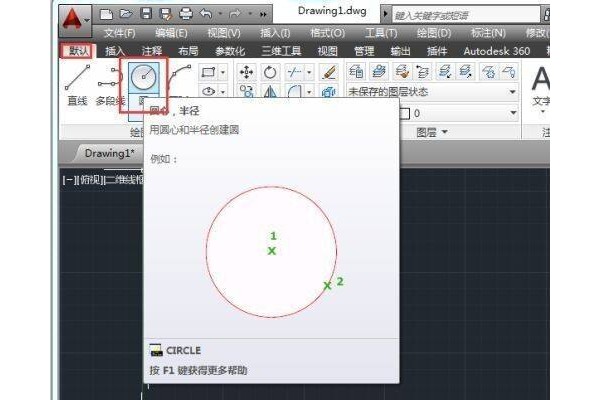Open the rectangle tool dropdown arrow
Viewport: 600px width, 400px height.
tap(223, 72)
